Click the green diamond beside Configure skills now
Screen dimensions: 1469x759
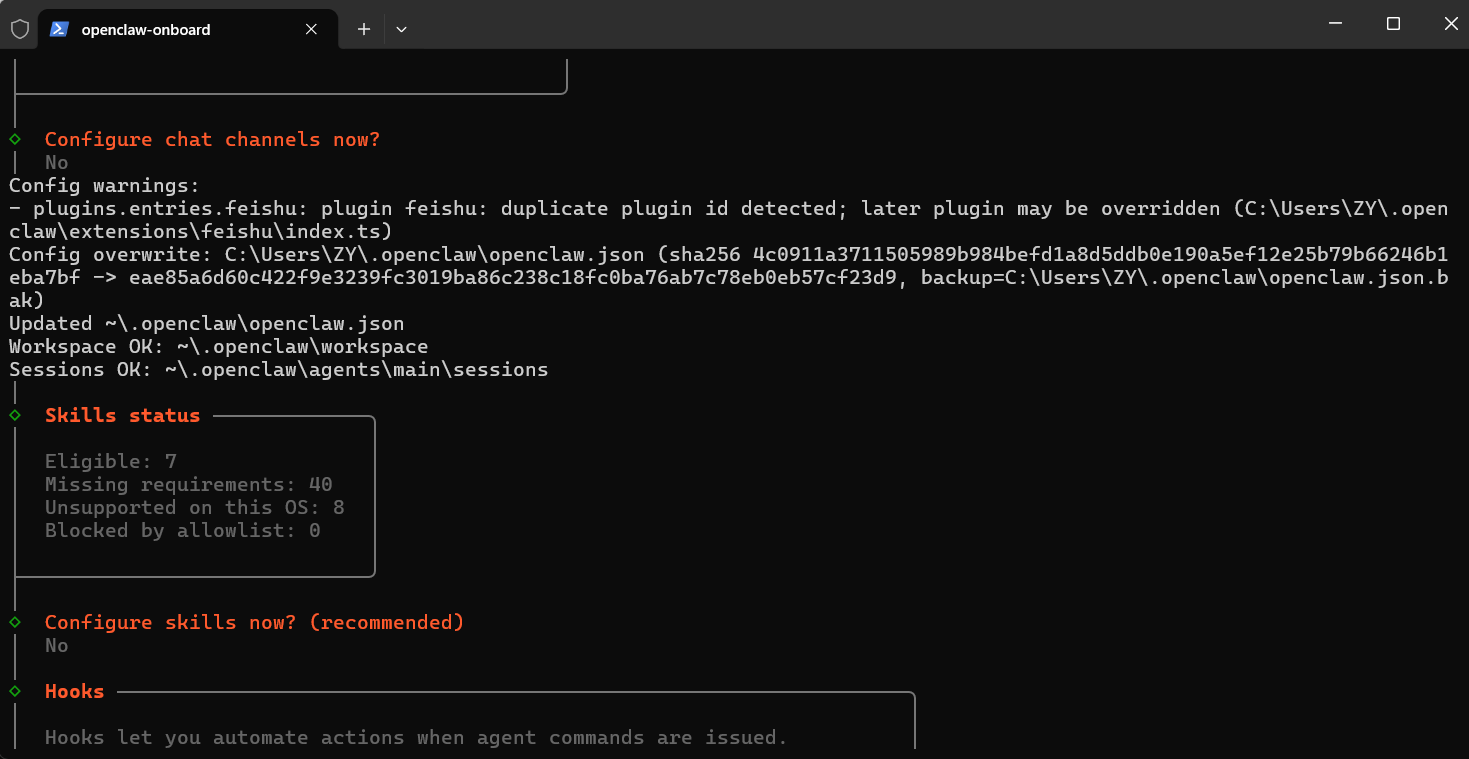15,622
